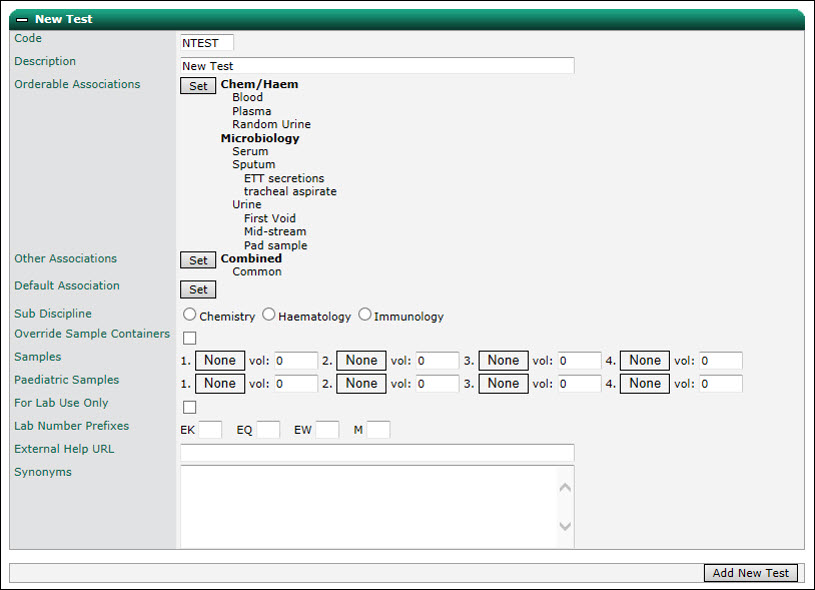Image resolution: width=815 pixels, height=590 pixels.
Task: Click Set button for Orderable Associations
Action: 198,86
